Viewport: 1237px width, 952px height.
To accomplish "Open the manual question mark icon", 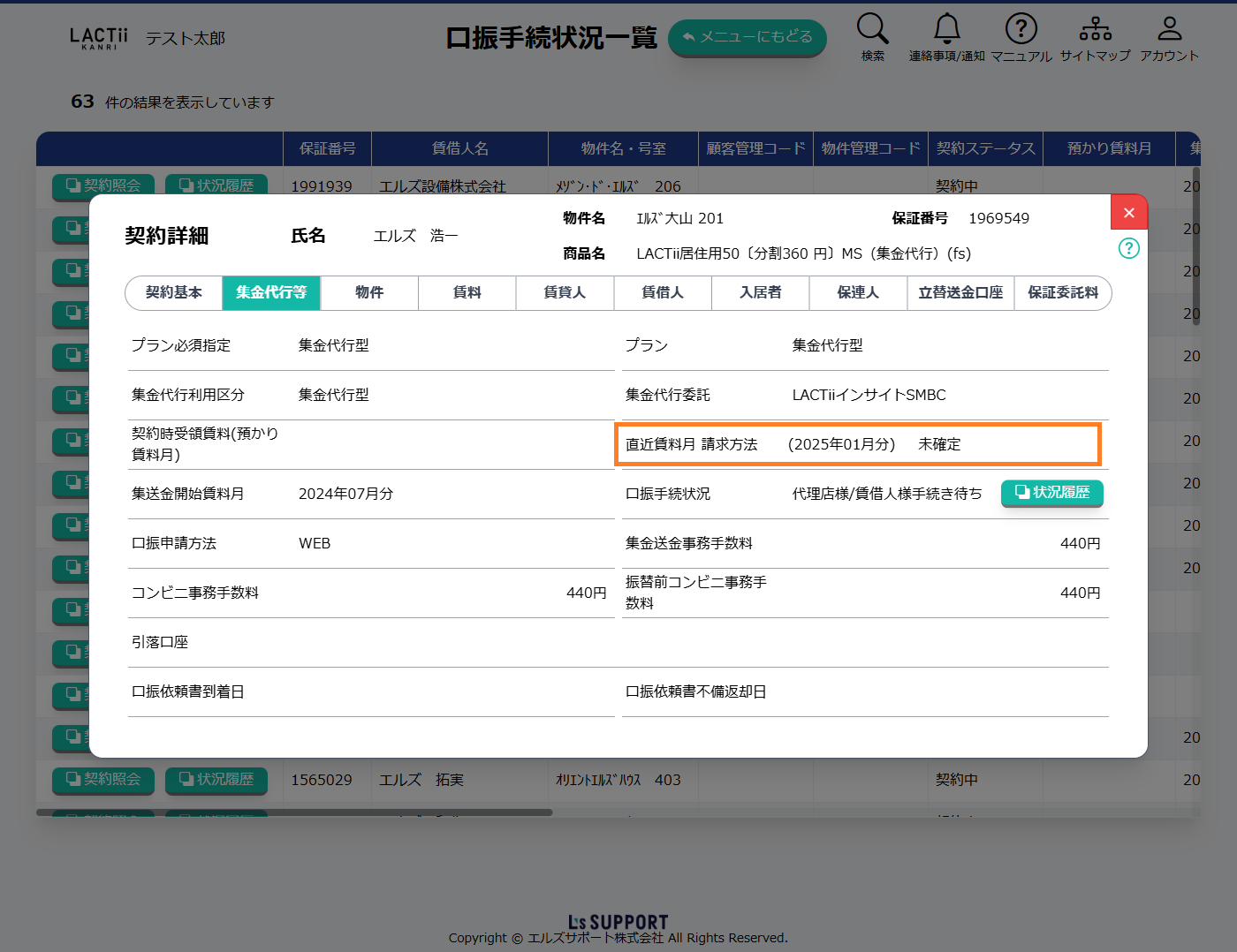I will click(1021, 29).
